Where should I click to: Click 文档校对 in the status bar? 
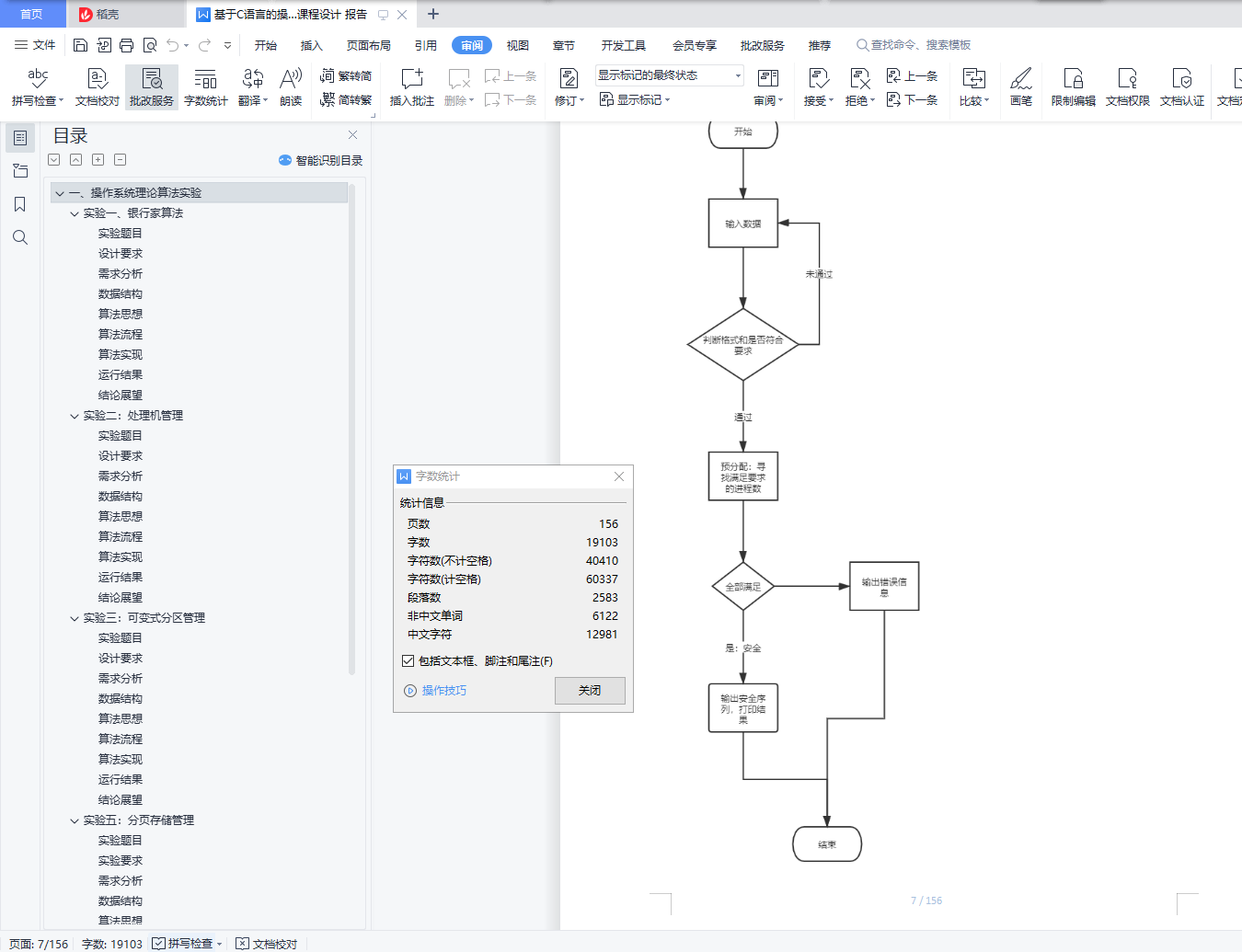tap(267, 944)
